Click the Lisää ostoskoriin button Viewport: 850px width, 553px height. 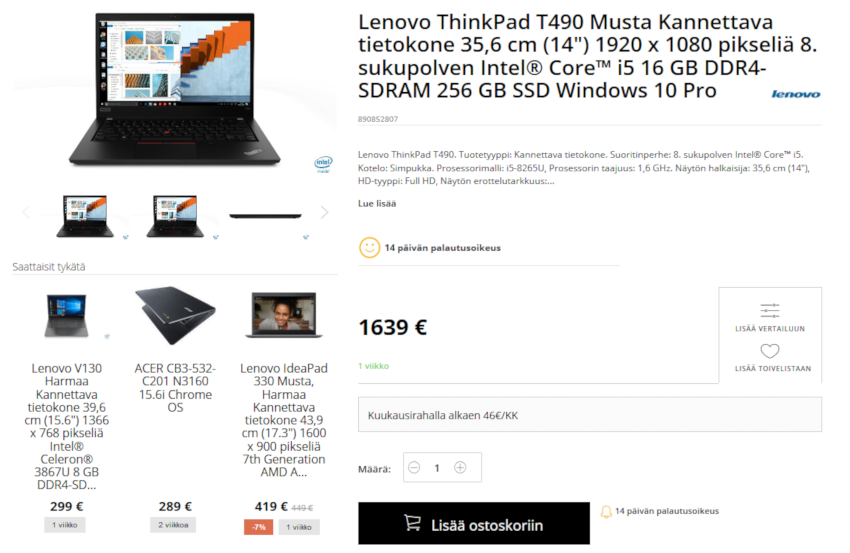point(474,523)
